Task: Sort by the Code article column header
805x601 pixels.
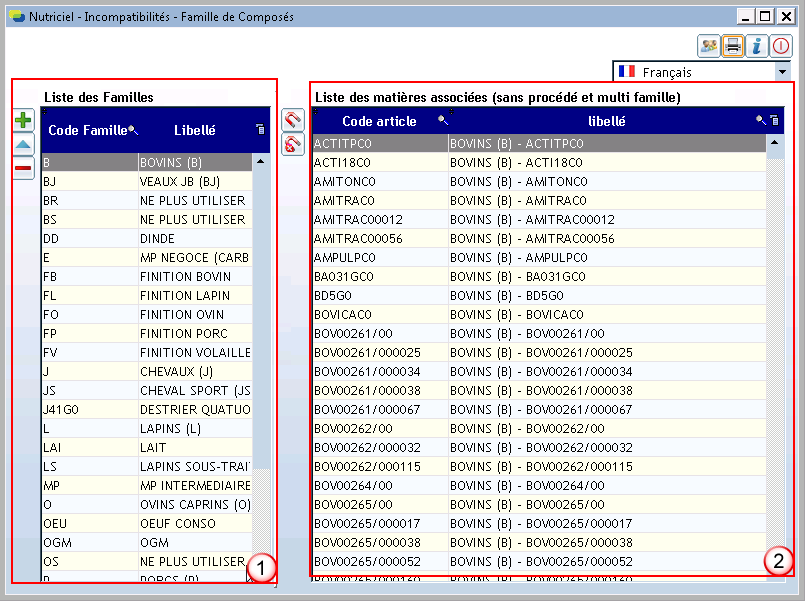Action: 379,121
